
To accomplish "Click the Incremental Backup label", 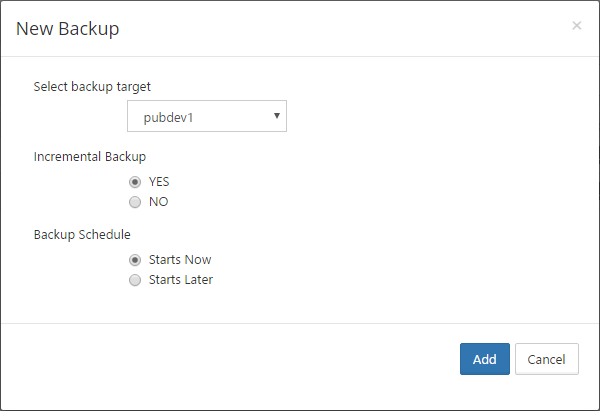I will click(x=90, y=157).
